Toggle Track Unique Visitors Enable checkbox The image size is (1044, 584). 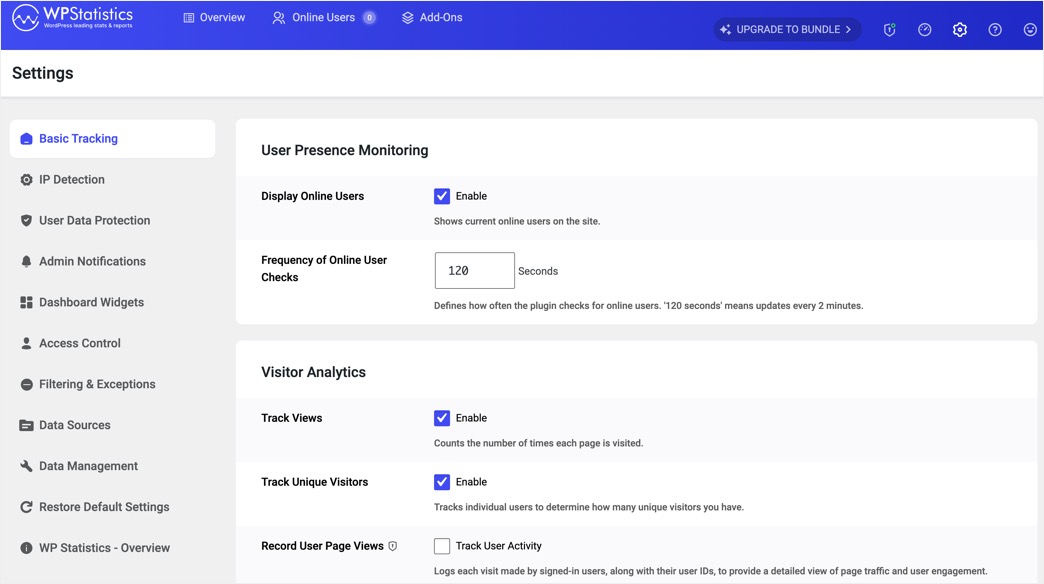pyautogui.click(x=441, y=481)
